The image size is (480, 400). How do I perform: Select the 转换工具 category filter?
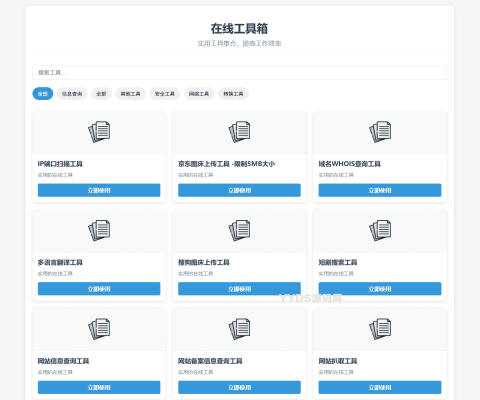233,94
